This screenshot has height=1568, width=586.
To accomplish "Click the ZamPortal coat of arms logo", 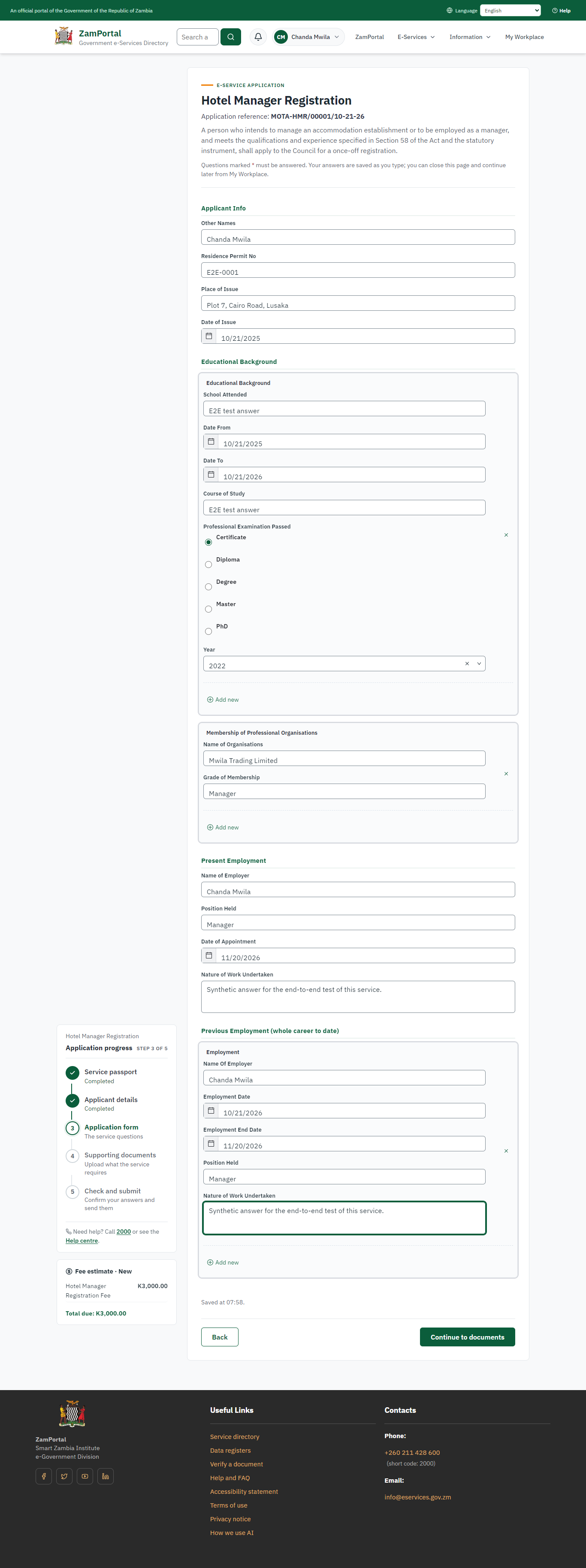I will pos(63,36).
